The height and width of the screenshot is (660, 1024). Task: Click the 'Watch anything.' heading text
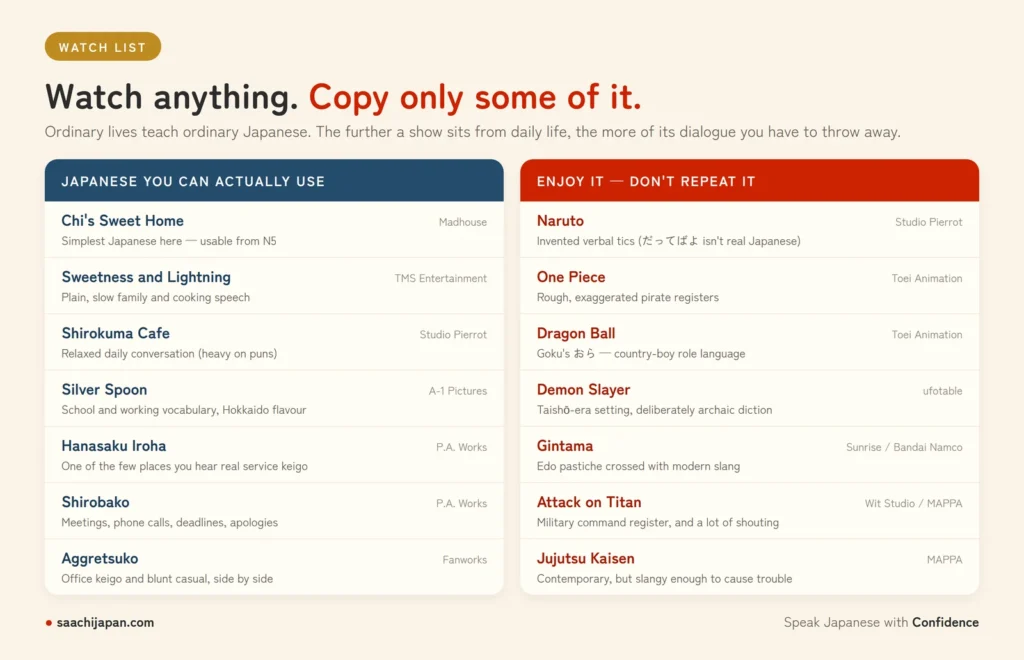[172, 97]
